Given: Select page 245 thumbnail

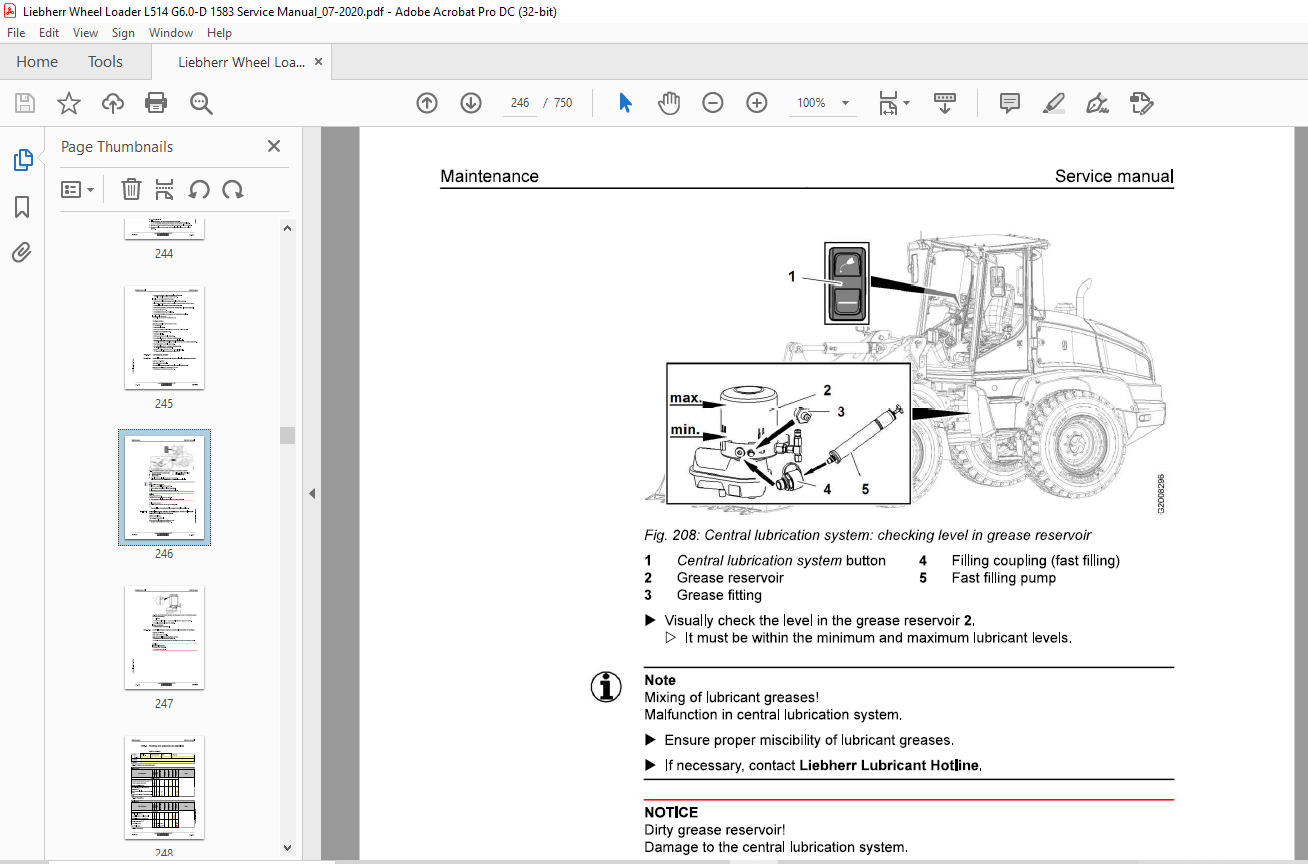Looking at the screenshot, I should [x=164, y=338].
